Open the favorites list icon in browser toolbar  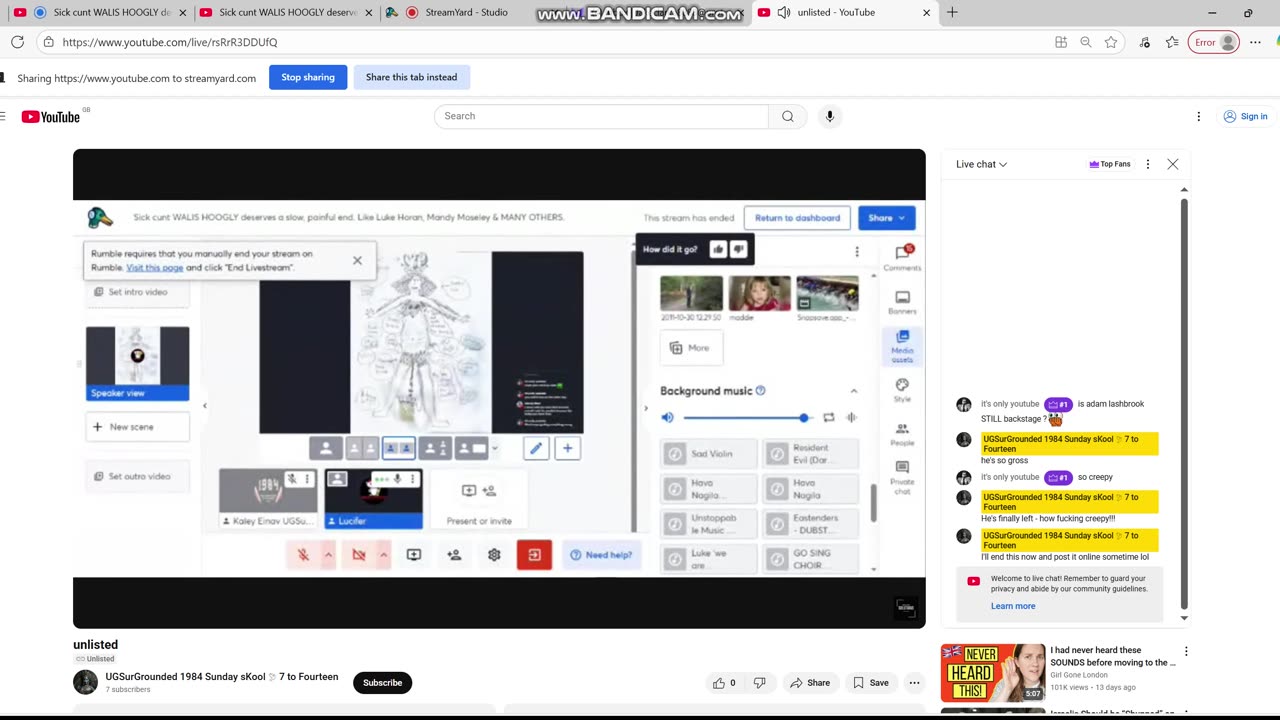point(1172,42)
